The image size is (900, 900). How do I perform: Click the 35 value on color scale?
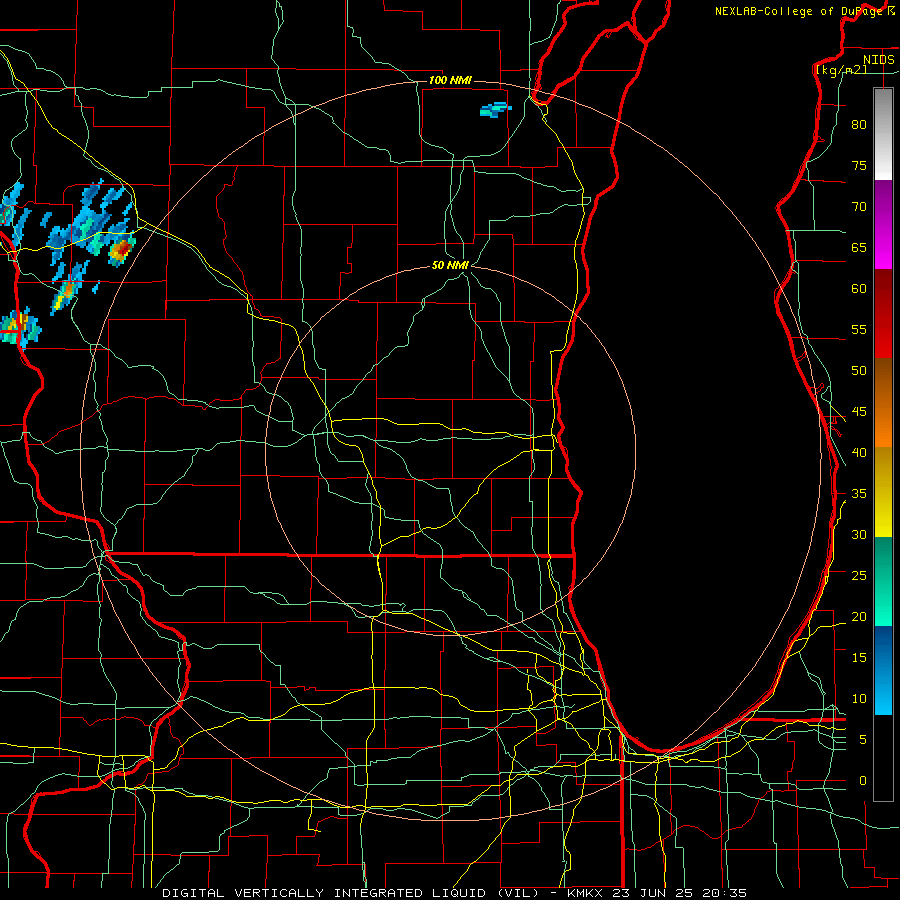(859, 494)
